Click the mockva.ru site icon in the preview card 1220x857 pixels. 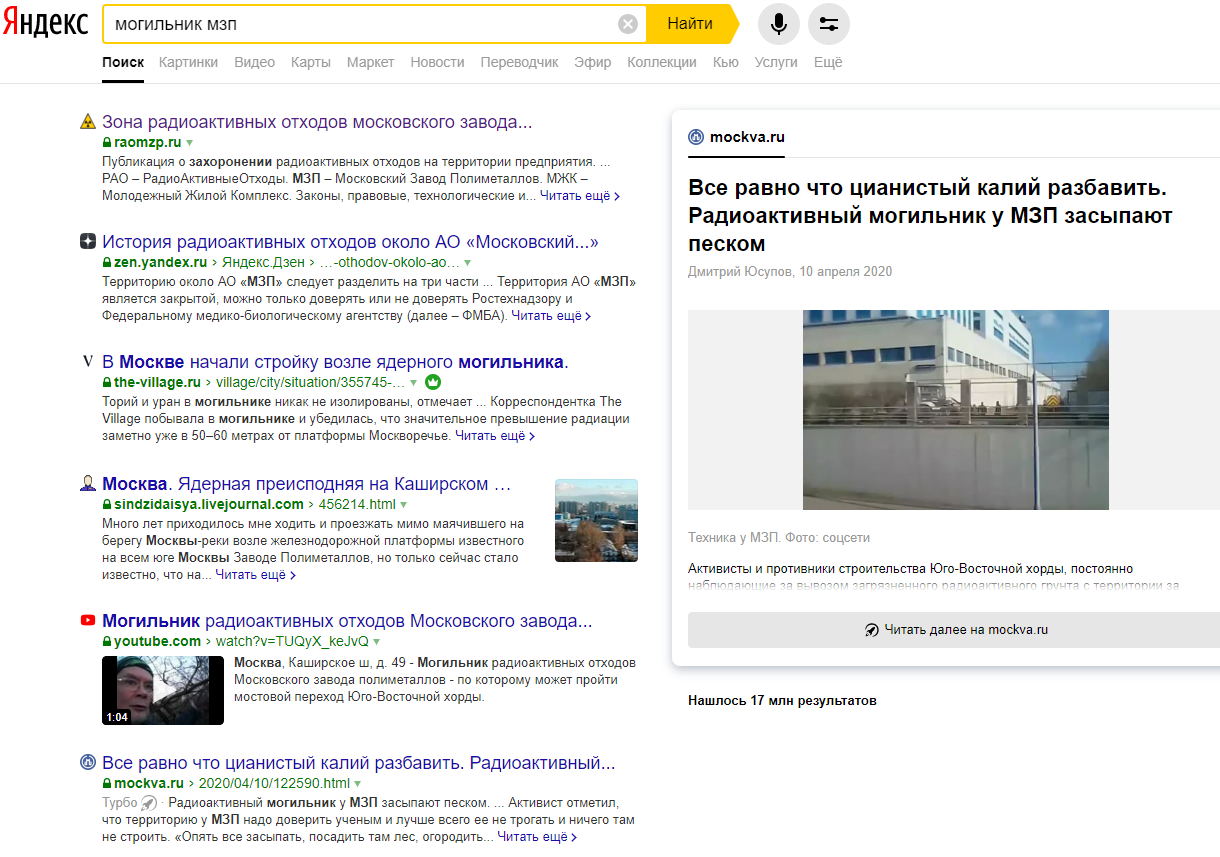point(696,137)
